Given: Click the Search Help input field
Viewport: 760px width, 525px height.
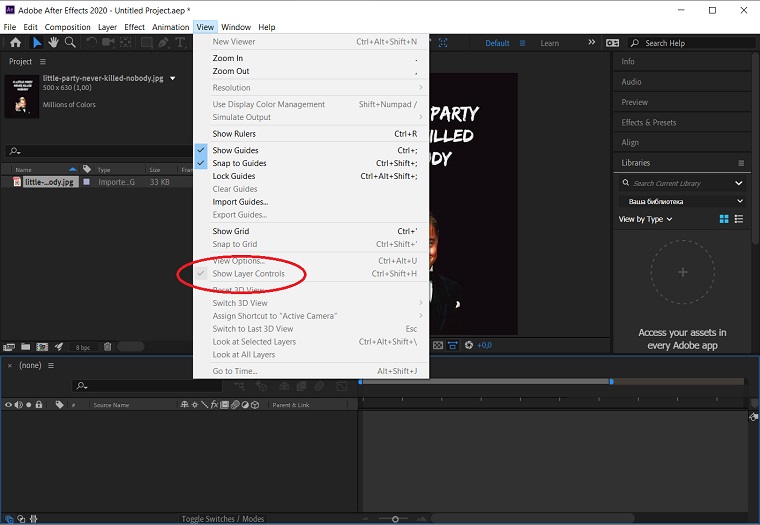Looking at the screenshot, I should (690, 43).
